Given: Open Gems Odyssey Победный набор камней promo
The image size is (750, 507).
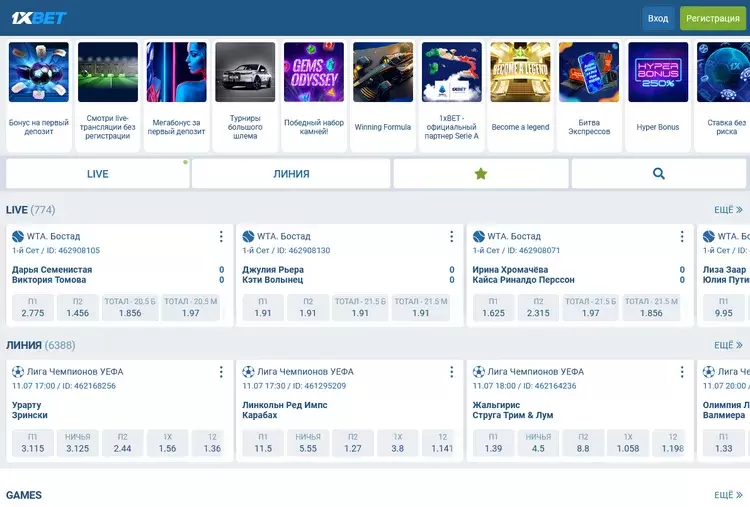Looking at the screenshot, I should (x=314, y=96).
